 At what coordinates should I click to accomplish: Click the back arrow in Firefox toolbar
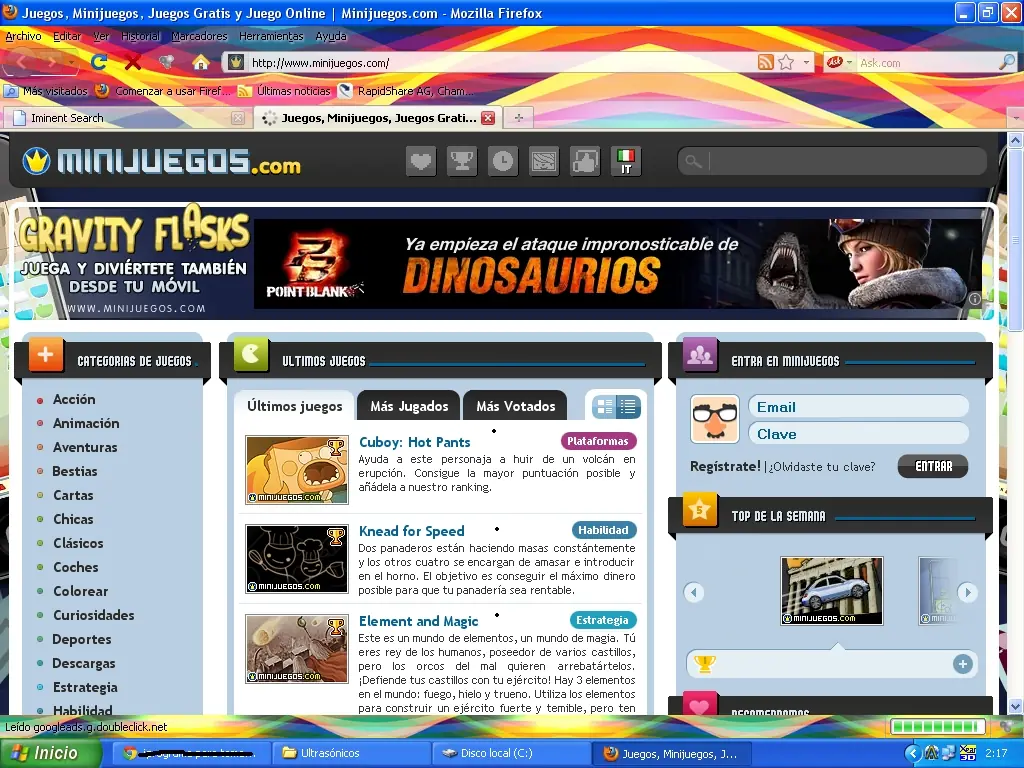[22, 62]
